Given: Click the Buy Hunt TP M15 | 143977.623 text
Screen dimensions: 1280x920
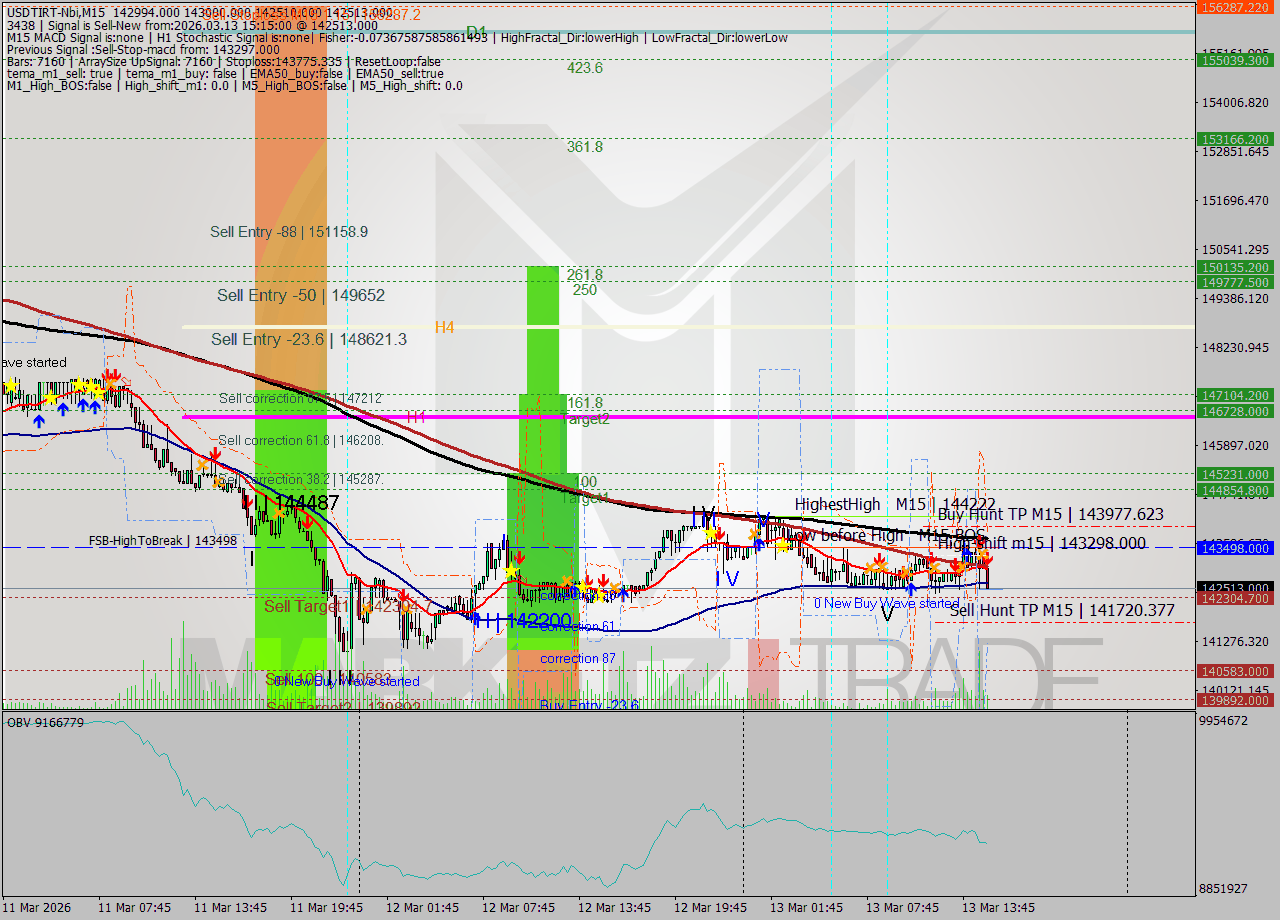Looking at the screenshot, I should click(1050, 514).
